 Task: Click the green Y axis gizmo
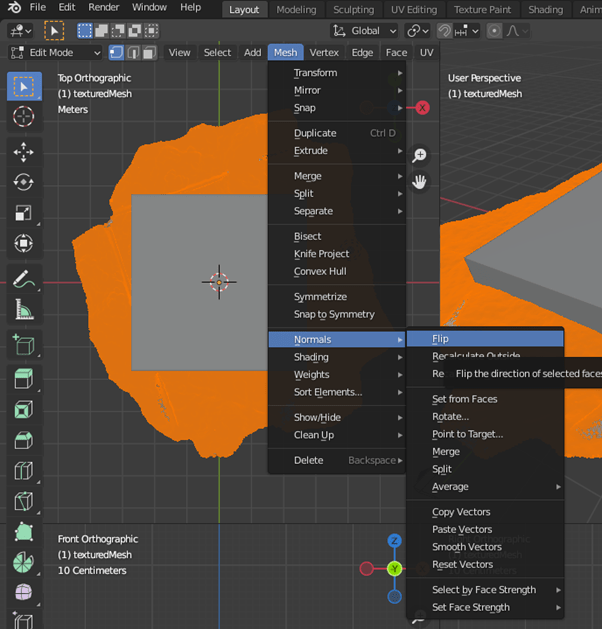click(395, 569)
